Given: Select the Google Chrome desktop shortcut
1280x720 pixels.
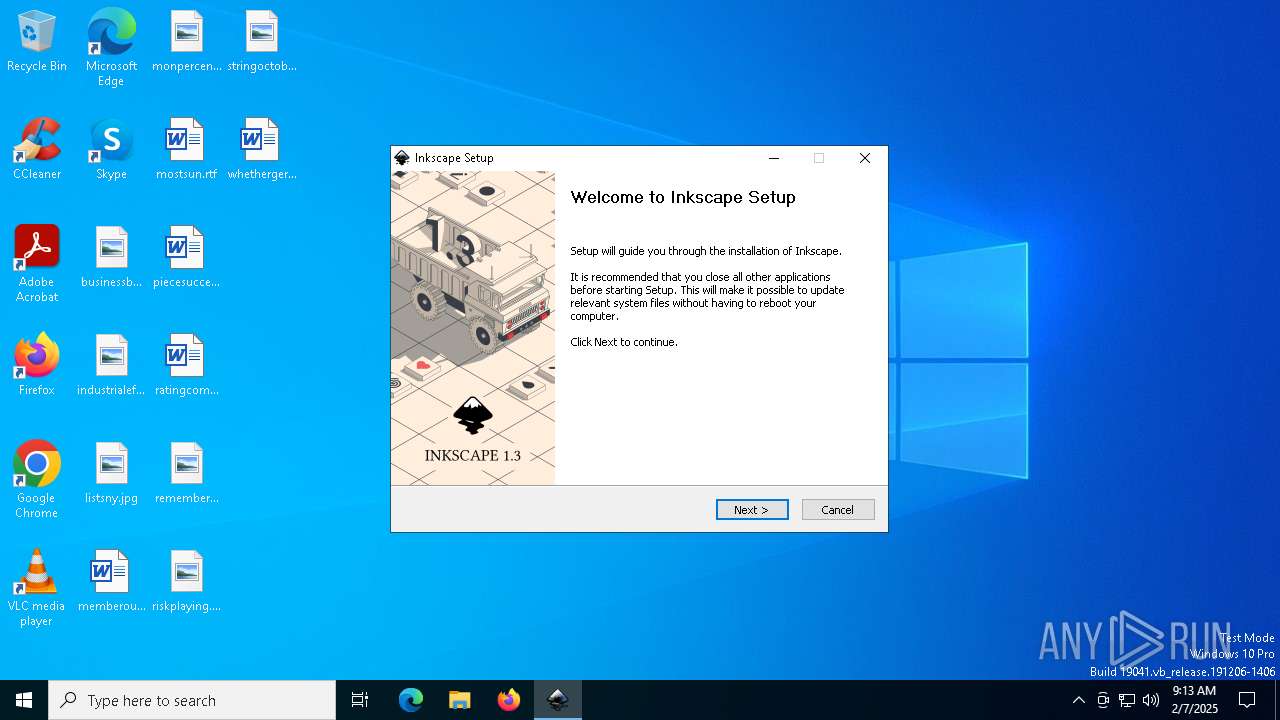Looking at the screenshot, I should click(x=37, y=480).
